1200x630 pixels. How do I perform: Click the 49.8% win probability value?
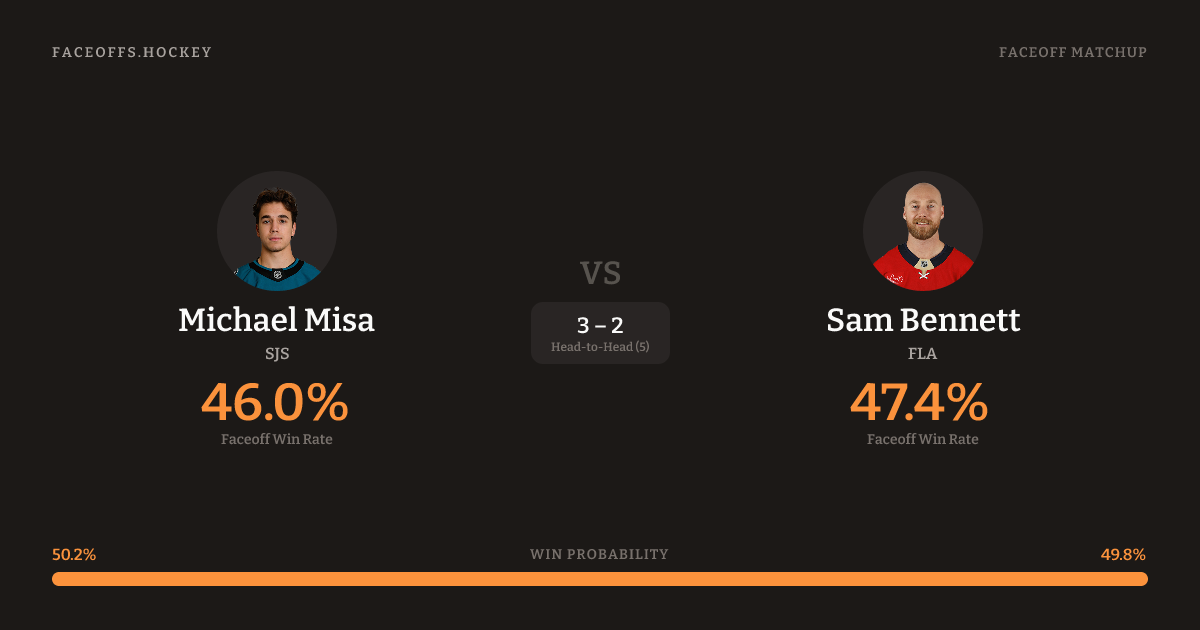[x=1123, y=554]
